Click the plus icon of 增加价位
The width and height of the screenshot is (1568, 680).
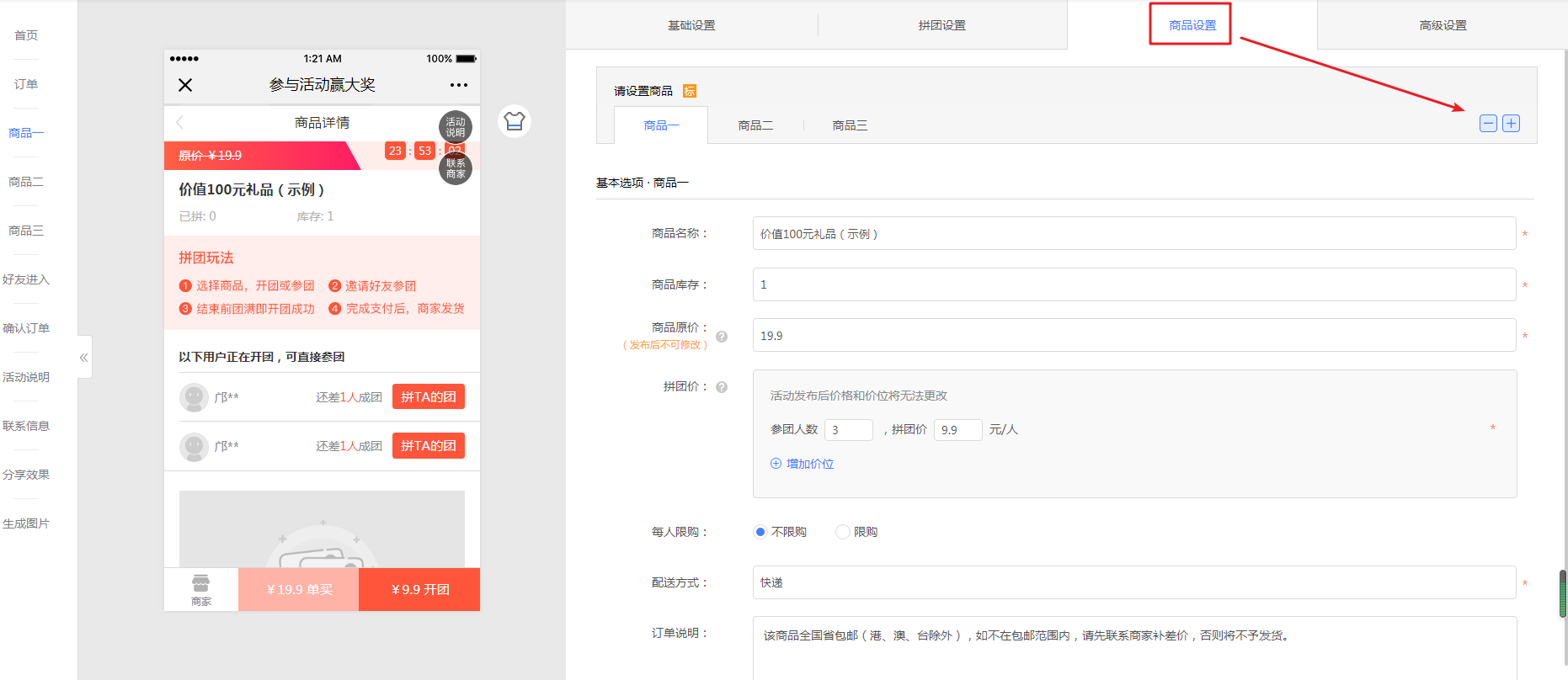coord(776,464)
